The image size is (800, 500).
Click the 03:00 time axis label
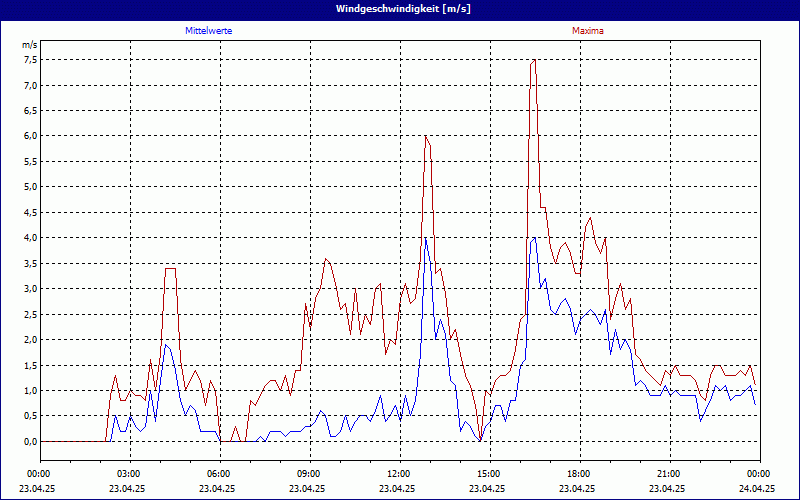coord(128,473)
